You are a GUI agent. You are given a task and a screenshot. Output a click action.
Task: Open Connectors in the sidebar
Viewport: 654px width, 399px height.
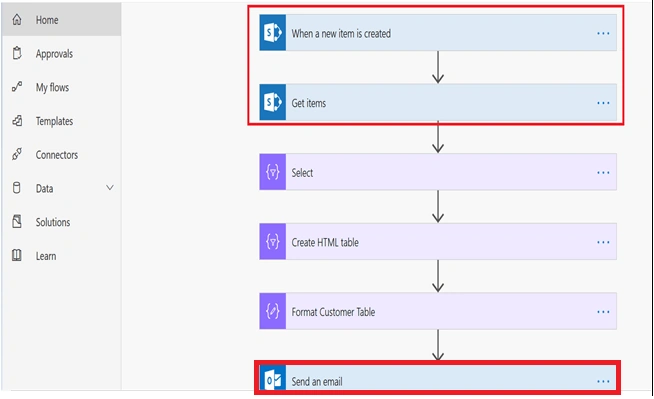tap(62, 155)
